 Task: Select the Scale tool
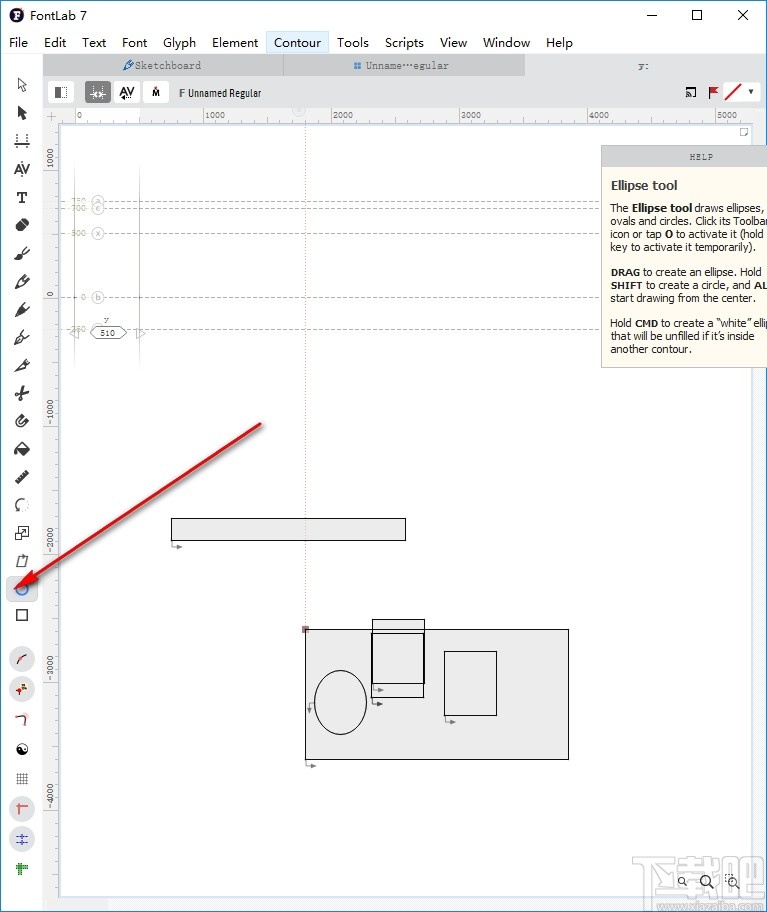pyautogui.click(x=22, y=532)
